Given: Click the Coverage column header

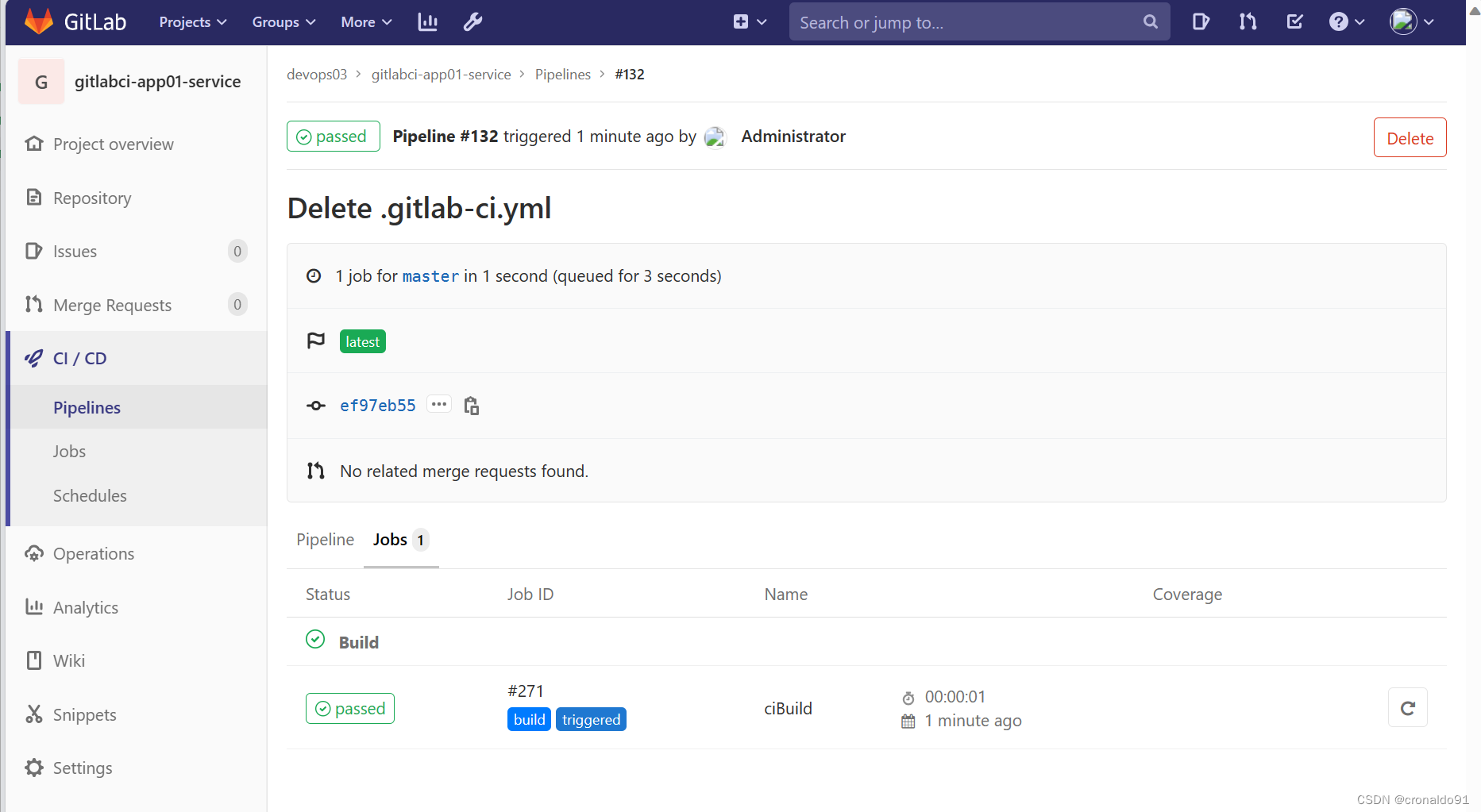Looking at the screenshot, I should tap(1187, 595).
